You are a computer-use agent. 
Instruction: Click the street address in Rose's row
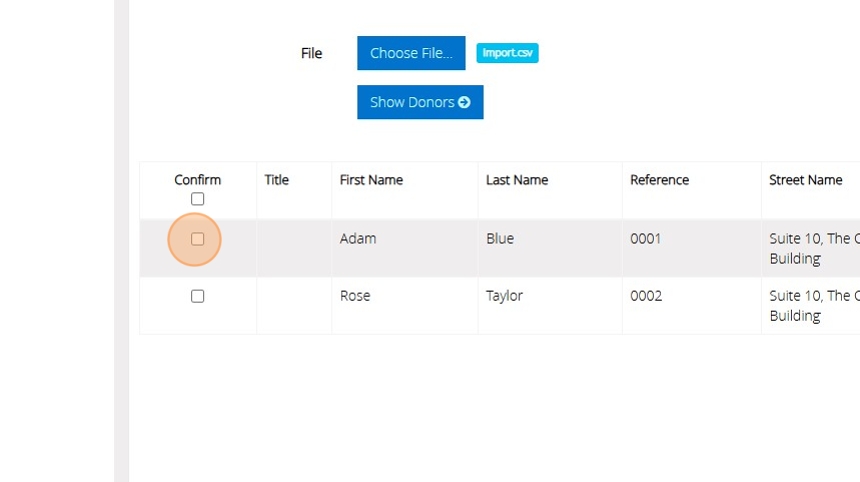pos(810,305)
